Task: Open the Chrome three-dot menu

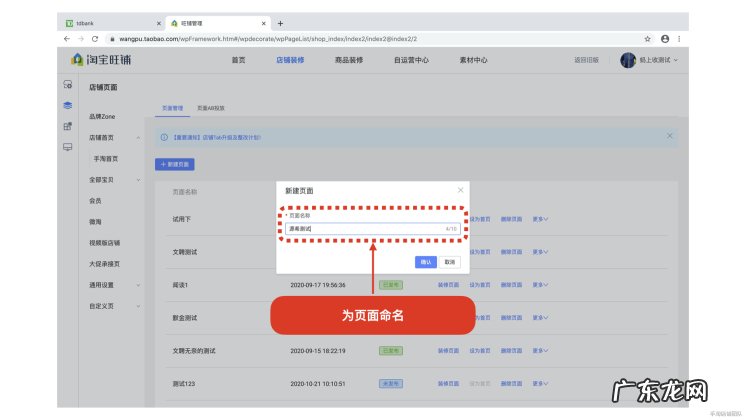Action: click(x=679, y=39)
